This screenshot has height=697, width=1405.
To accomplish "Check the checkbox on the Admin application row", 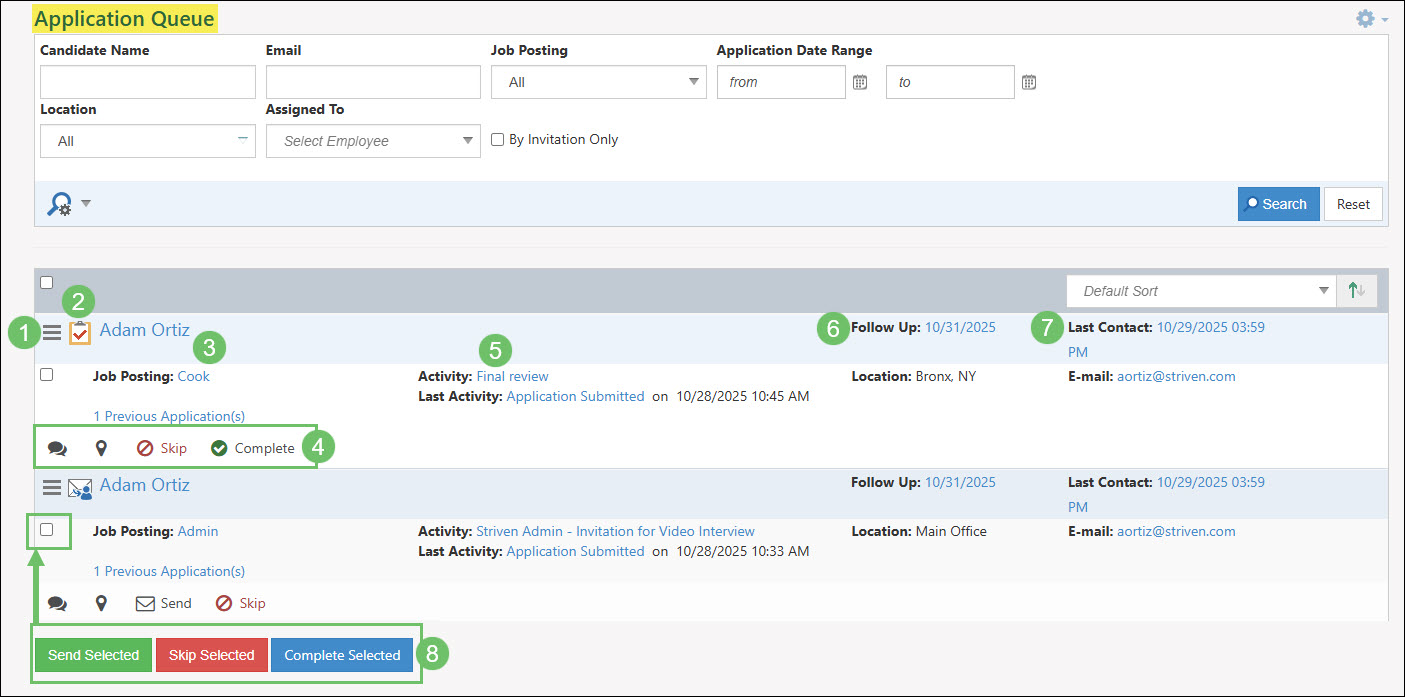I will tap(48, 531).
